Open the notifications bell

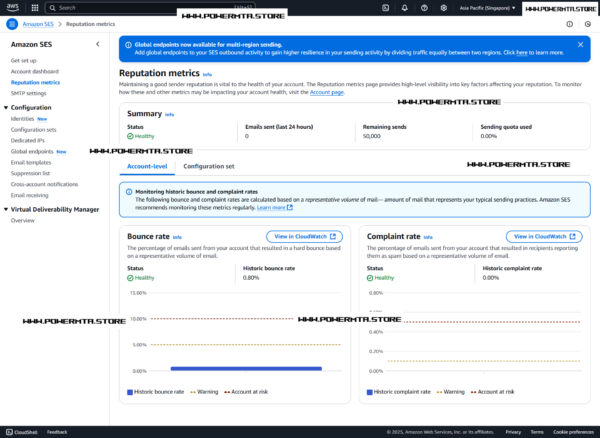pyautogui.click(x=405, y=8)
